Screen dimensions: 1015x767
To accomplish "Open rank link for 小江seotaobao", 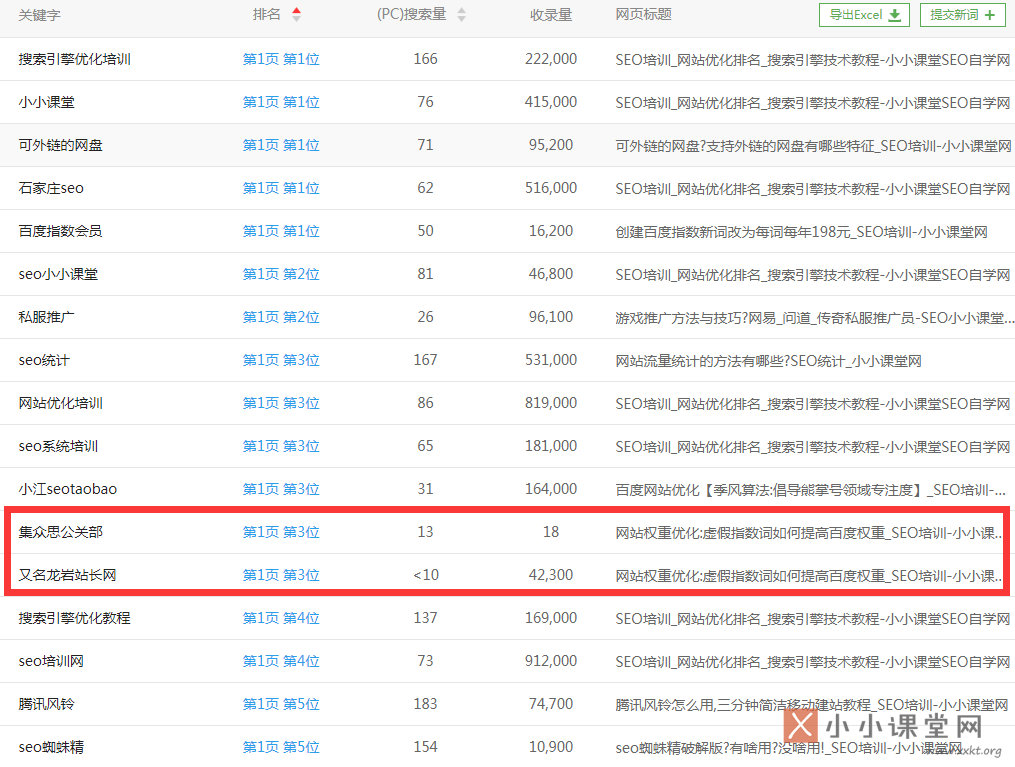I will point(281,489).
